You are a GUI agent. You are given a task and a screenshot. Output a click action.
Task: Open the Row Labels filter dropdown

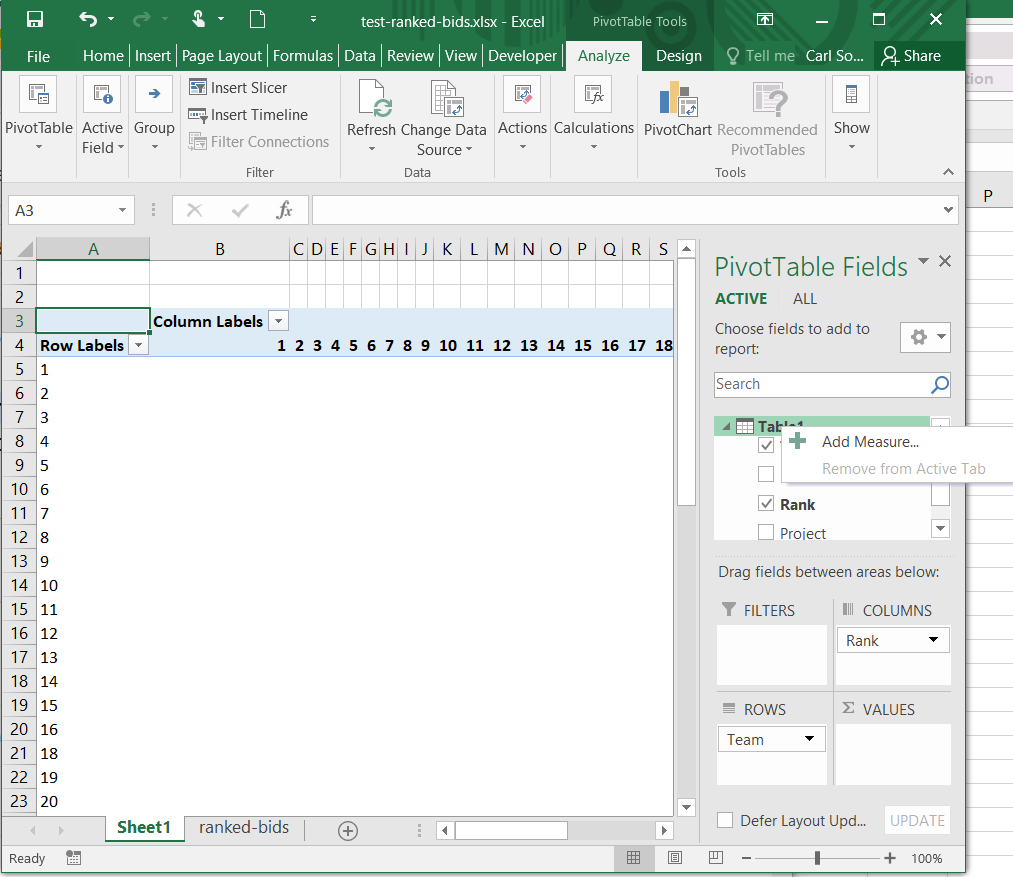pos(139,346)
